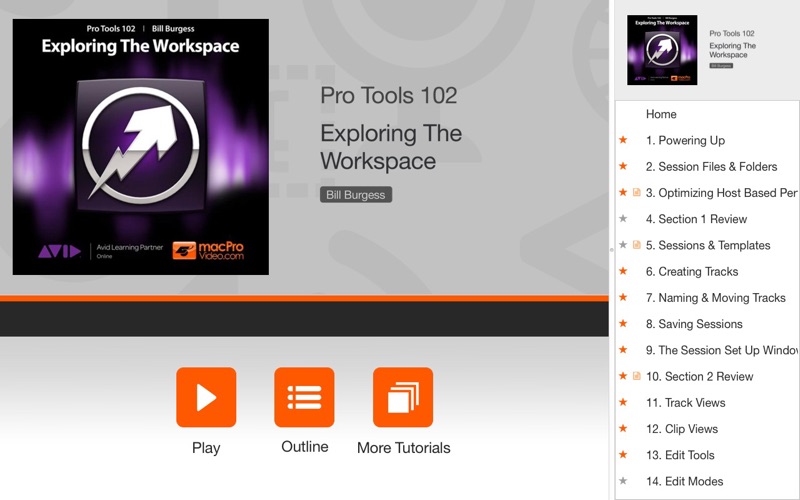
Task: Toggle star beside 8. Saving Sessions
Action: pos(623,323)
